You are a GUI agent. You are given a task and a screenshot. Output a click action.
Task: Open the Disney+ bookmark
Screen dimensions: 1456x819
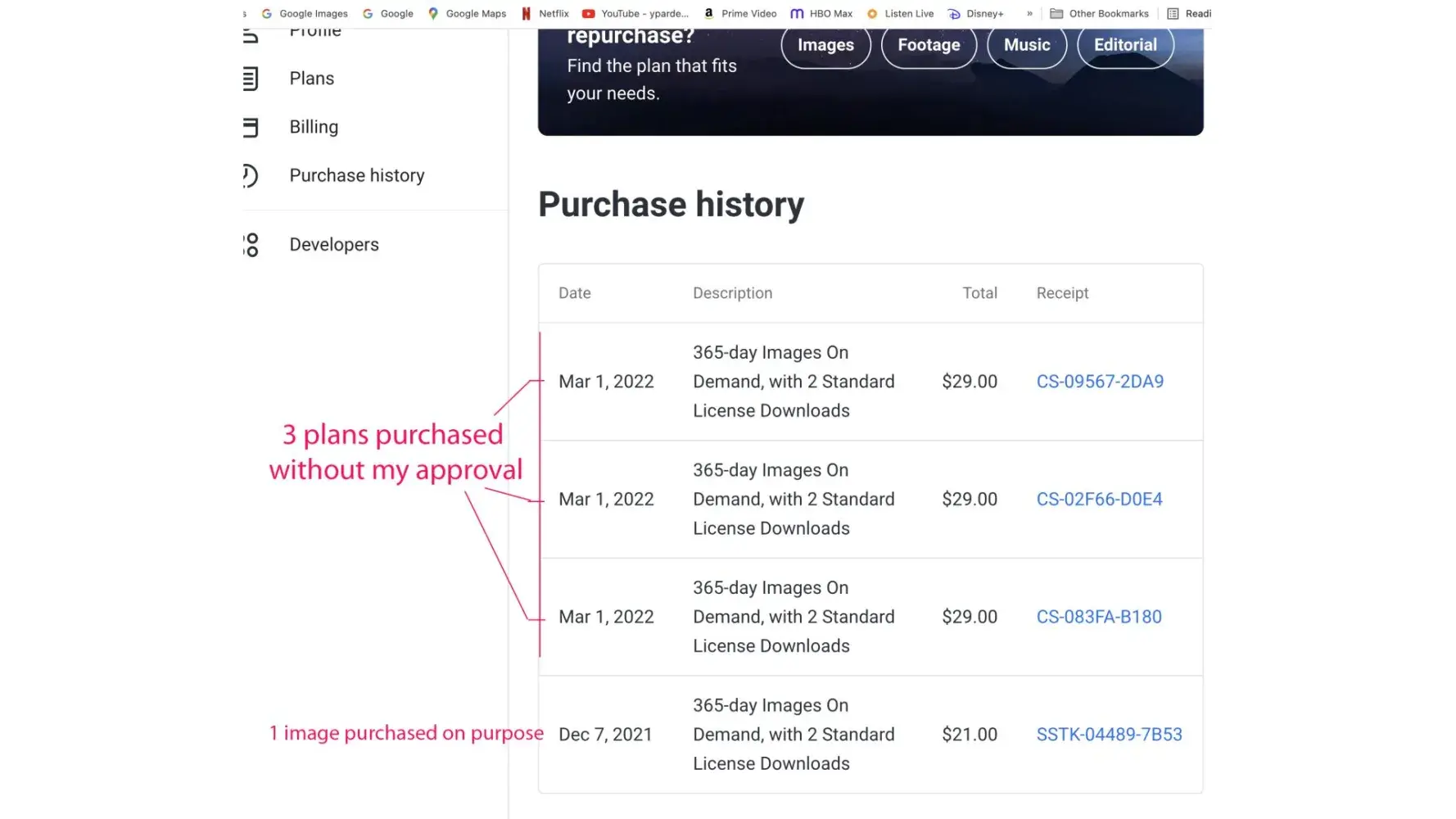(975, 14)
